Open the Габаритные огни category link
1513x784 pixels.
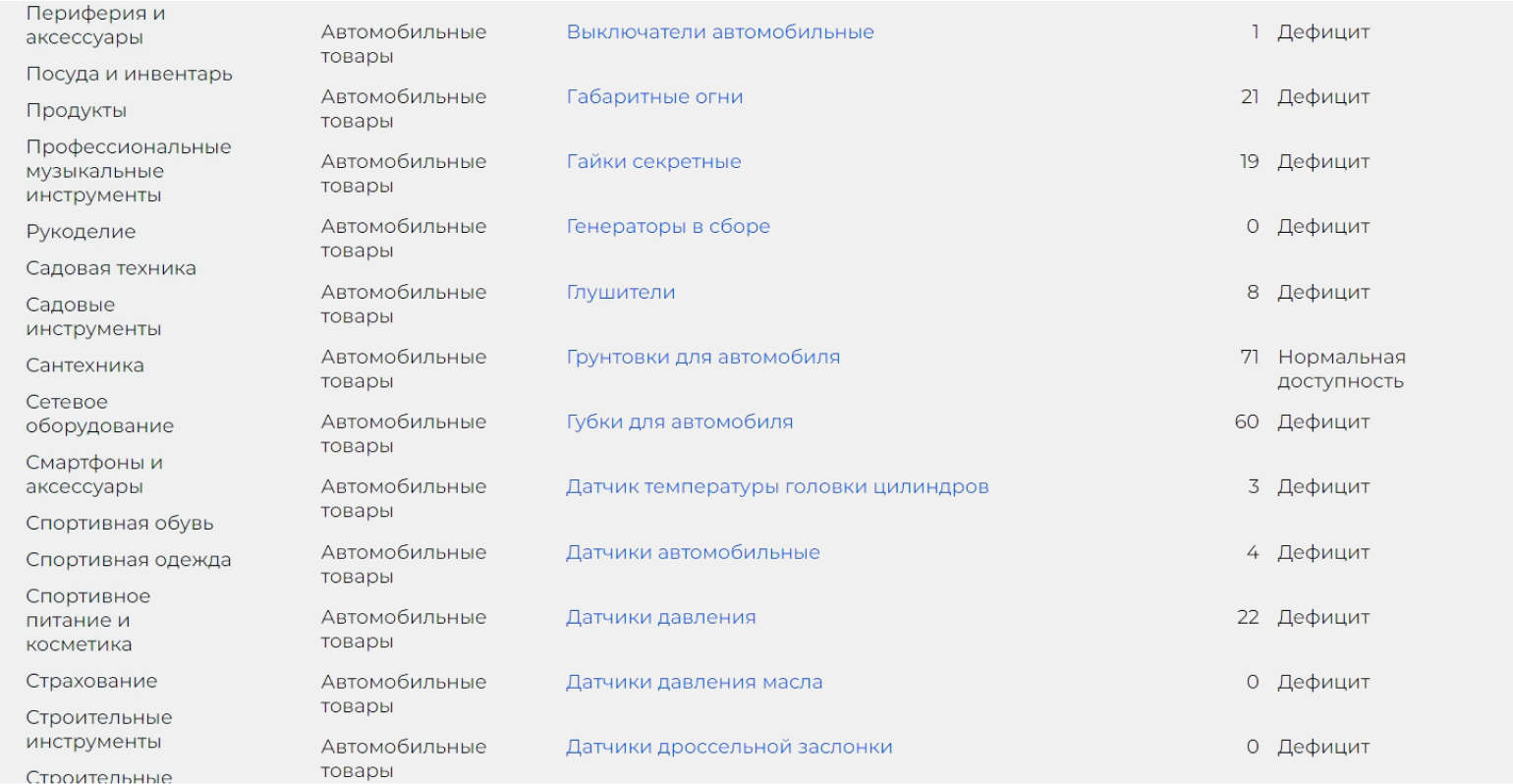pyautogui.click(x=654, y=96)
